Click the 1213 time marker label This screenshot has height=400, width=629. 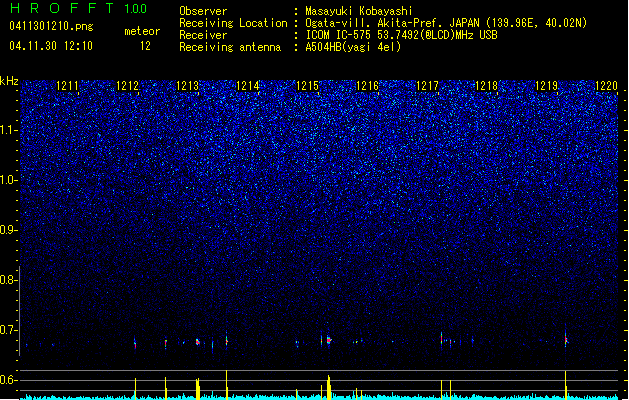coord(187,86)
